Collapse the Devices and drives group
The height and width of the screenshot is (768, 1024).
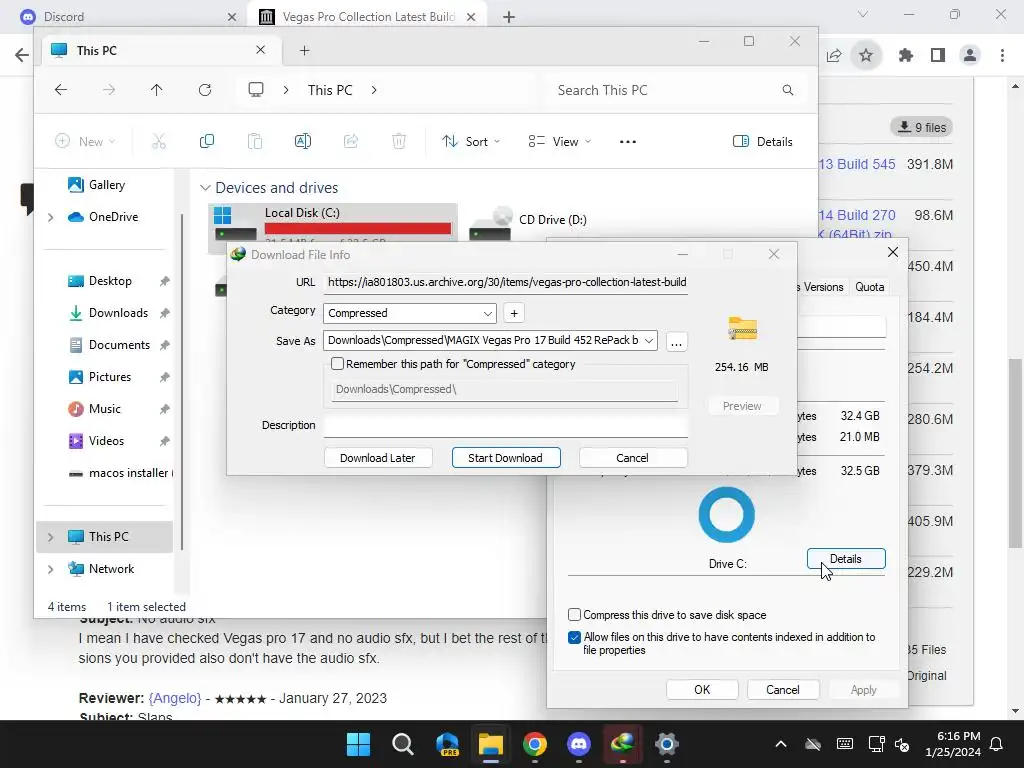[205, 188]
